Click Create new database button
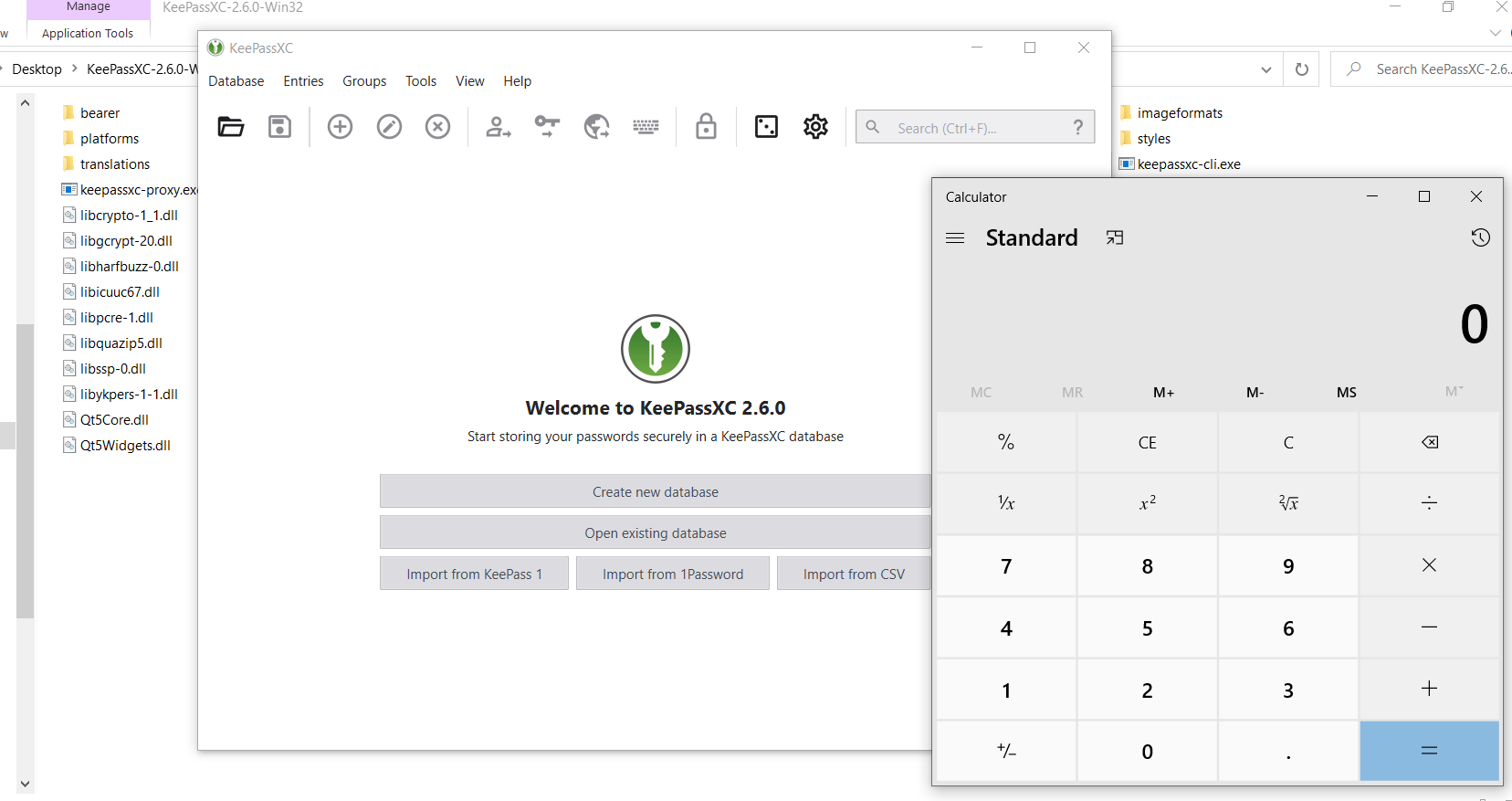The height and width of the screenshot is (801, 1512). [x=656, y=491]
